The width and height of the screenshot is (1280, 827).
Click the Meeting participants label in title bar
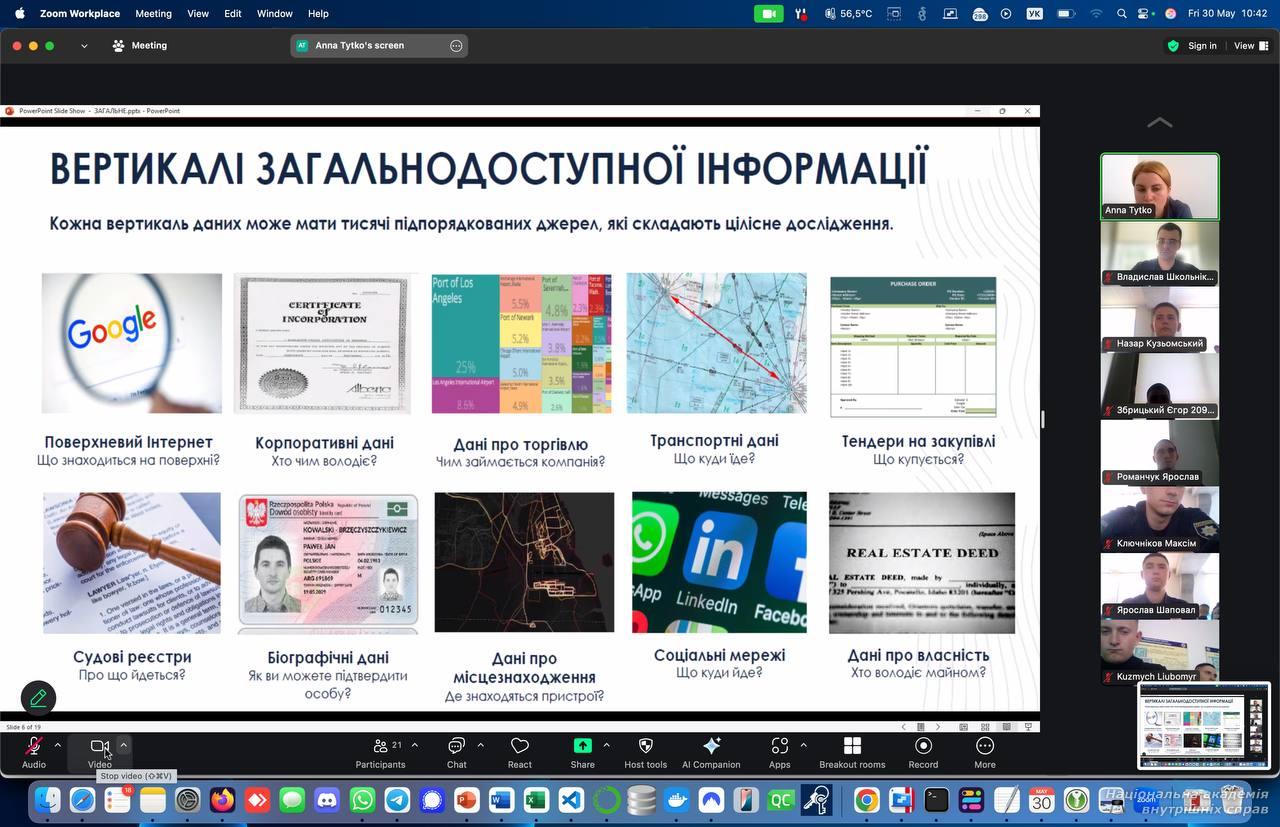[x=140, y=46]
